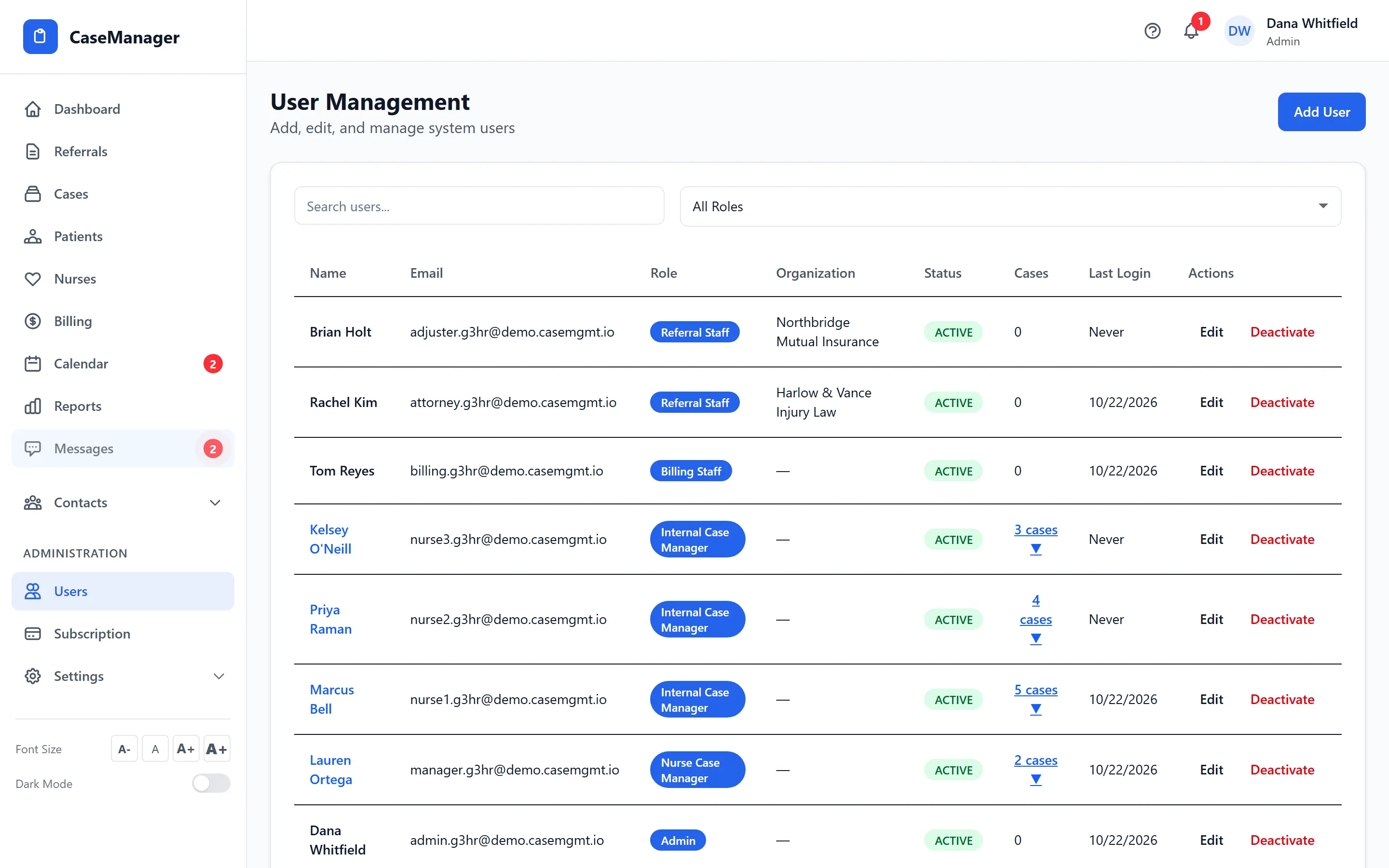Viewport: 1389px width, 868px height.
Task: Deactivate the Rachel Kim user
Action: click(x=1281, y=403)
